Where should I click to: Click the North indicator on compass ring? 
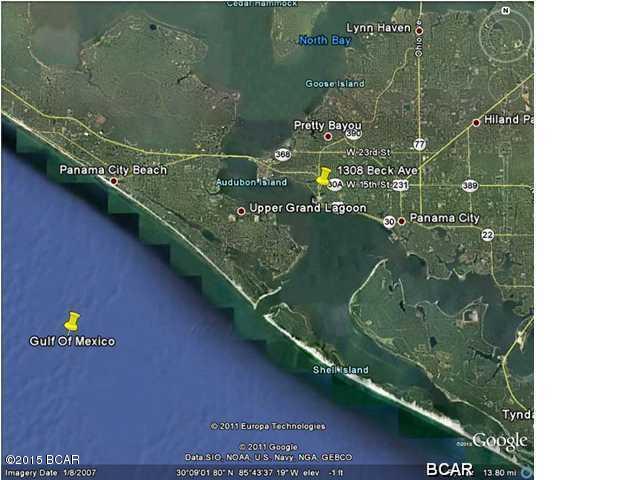tap(505, 11)
